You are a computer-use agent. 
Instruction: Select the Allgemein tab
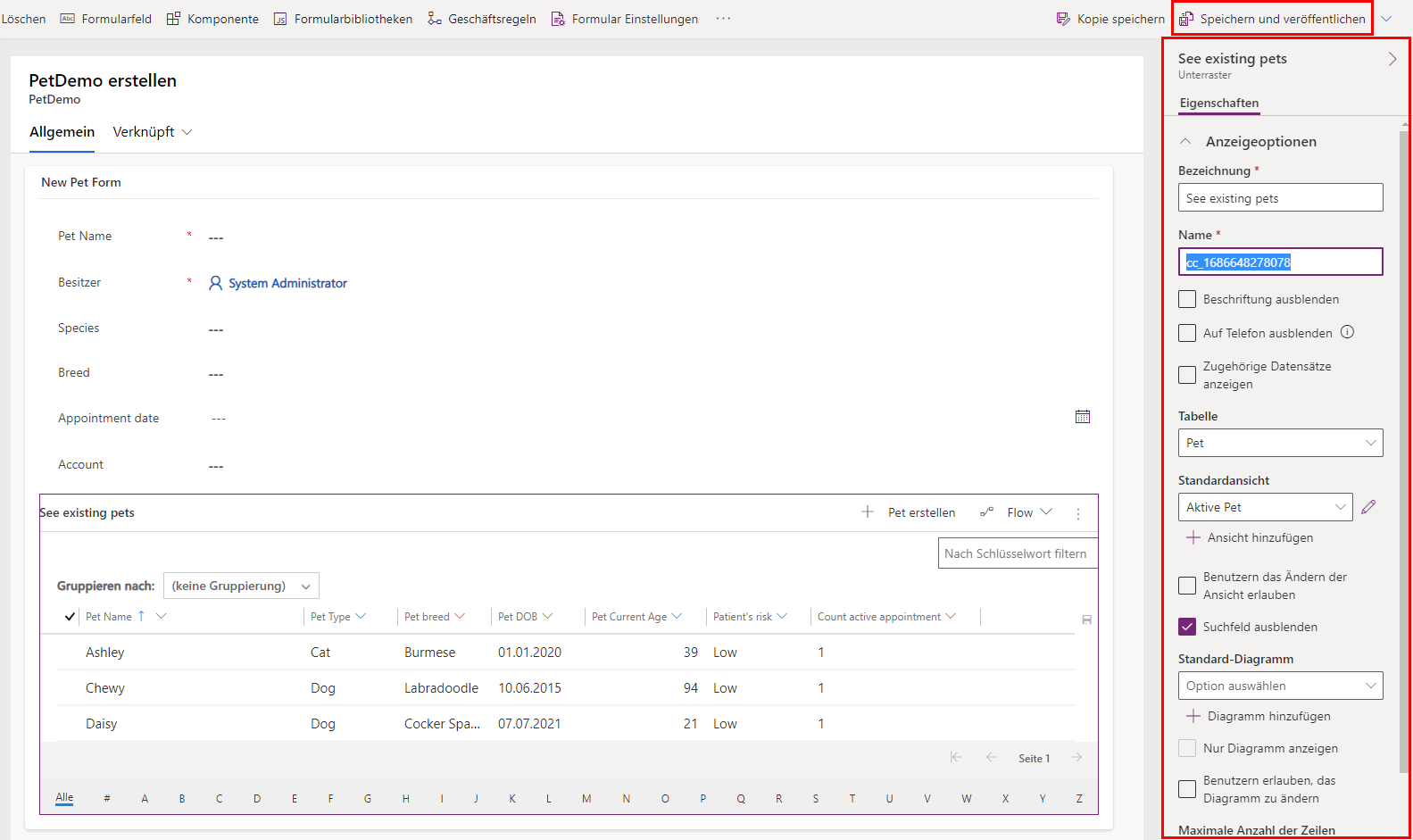(62, 132)
